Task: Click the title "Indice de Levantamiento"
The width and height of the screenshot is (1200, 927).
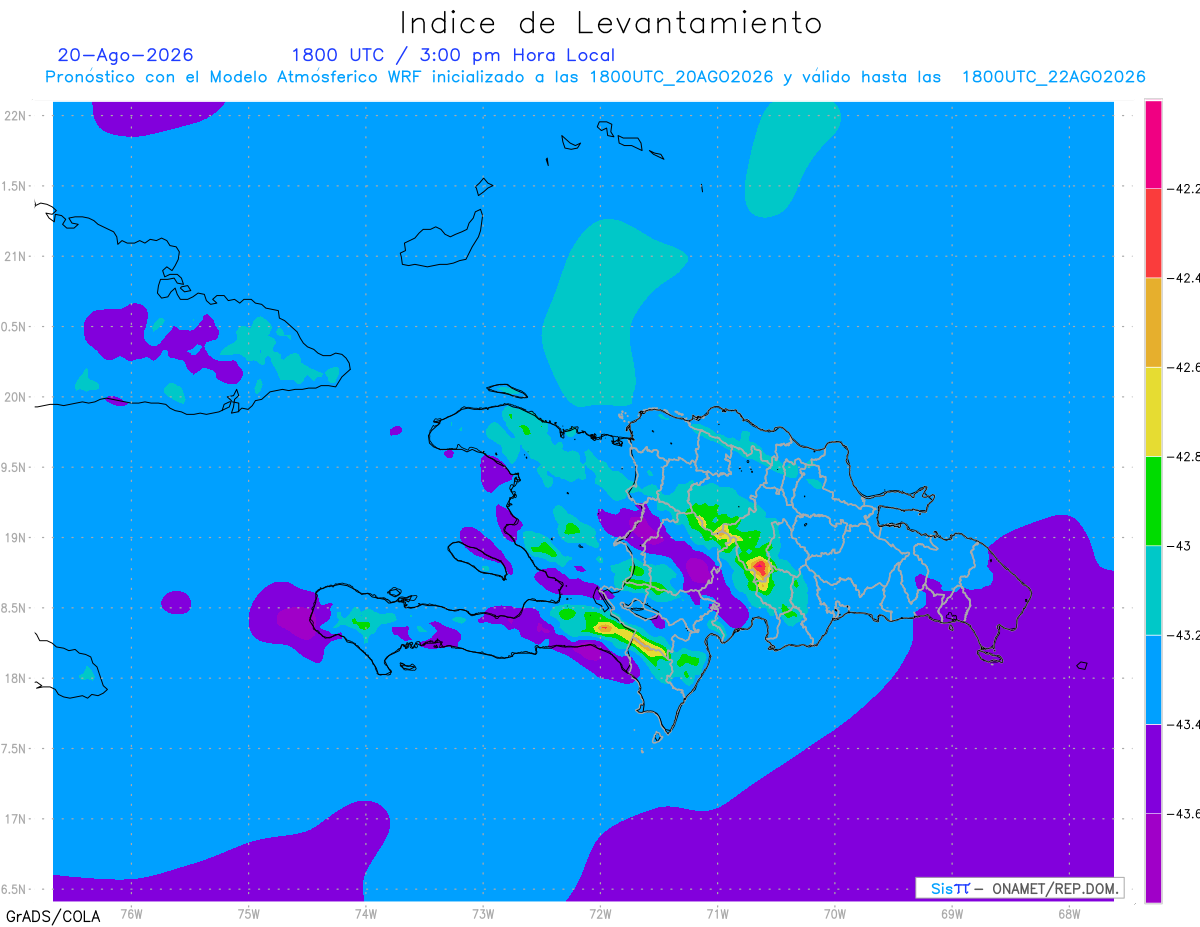Action: tap(611, 23)
